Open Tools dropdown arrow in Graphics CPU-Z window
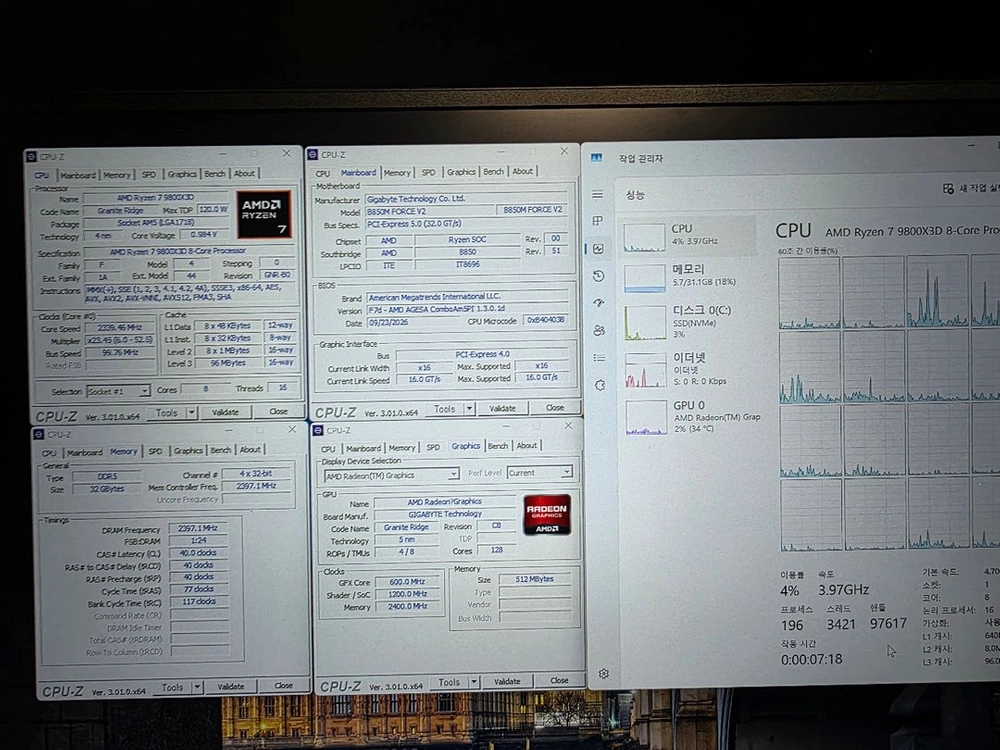The image size is (1000, 750). click(x=474, y=682)
